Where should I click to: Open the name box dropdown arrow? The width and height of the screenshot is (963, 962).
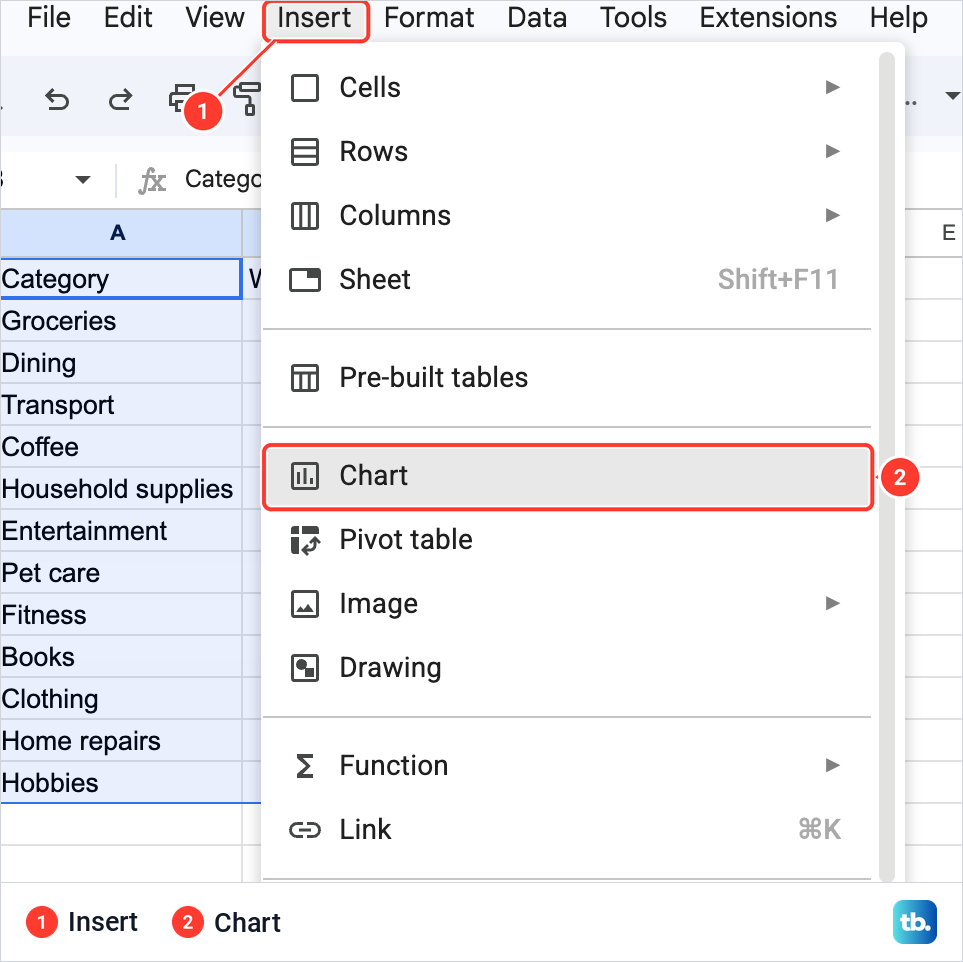[82, 179]
